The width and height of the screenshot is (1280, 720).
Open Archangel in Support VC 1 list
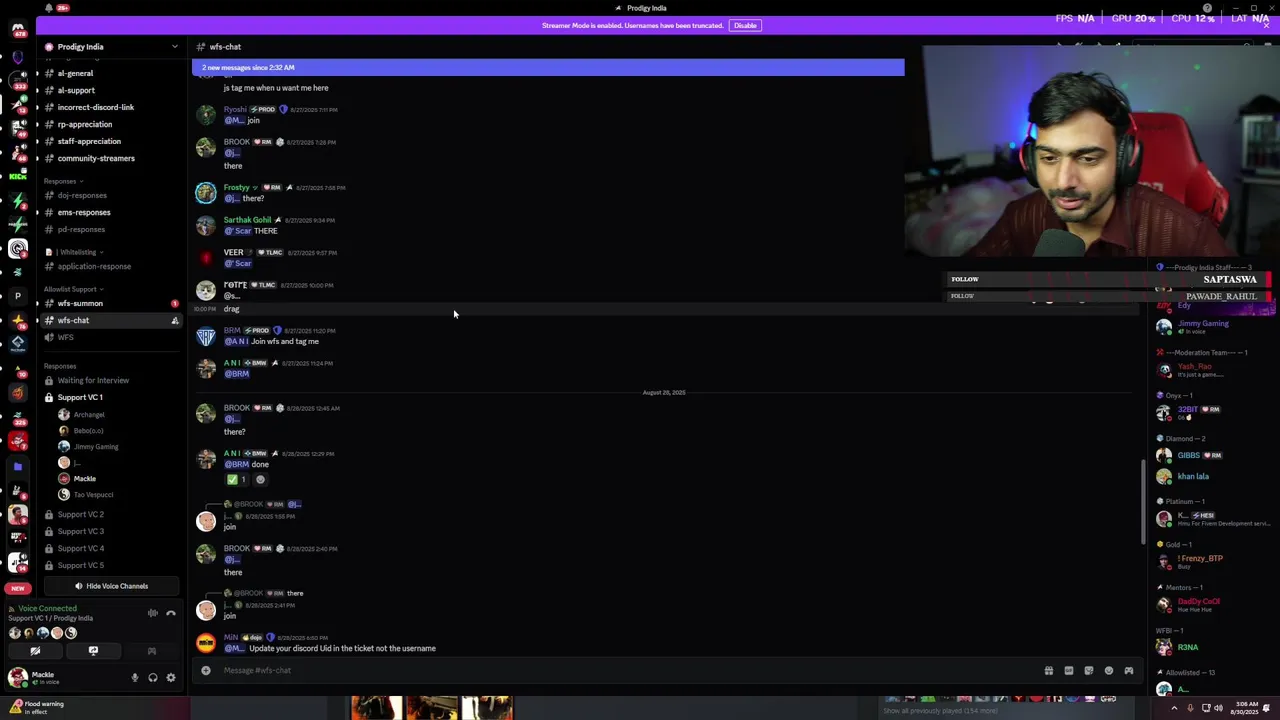pos(89,415)
